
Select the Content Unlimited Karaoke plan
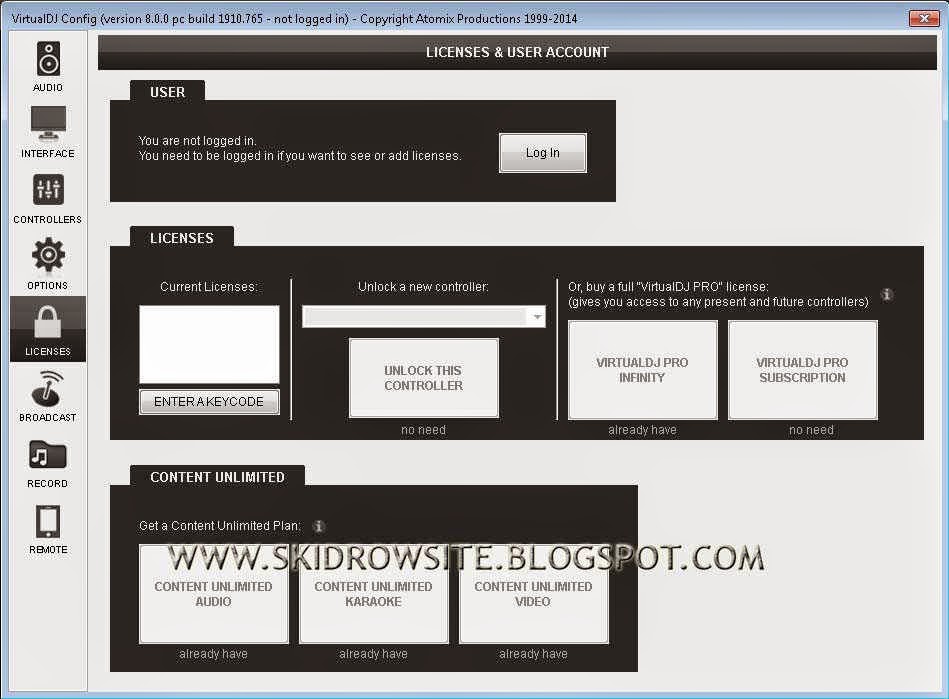pyautogui.click(x=373, y=594)
